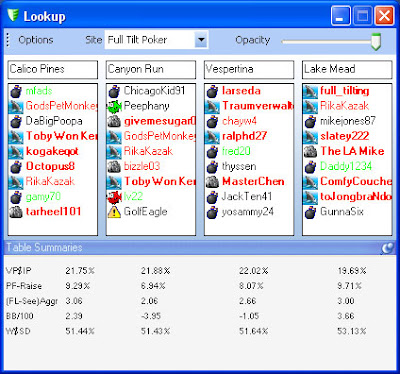Select RikaKazak in Lake Mead list
This screenshot has width=400, height=374.
344,106
